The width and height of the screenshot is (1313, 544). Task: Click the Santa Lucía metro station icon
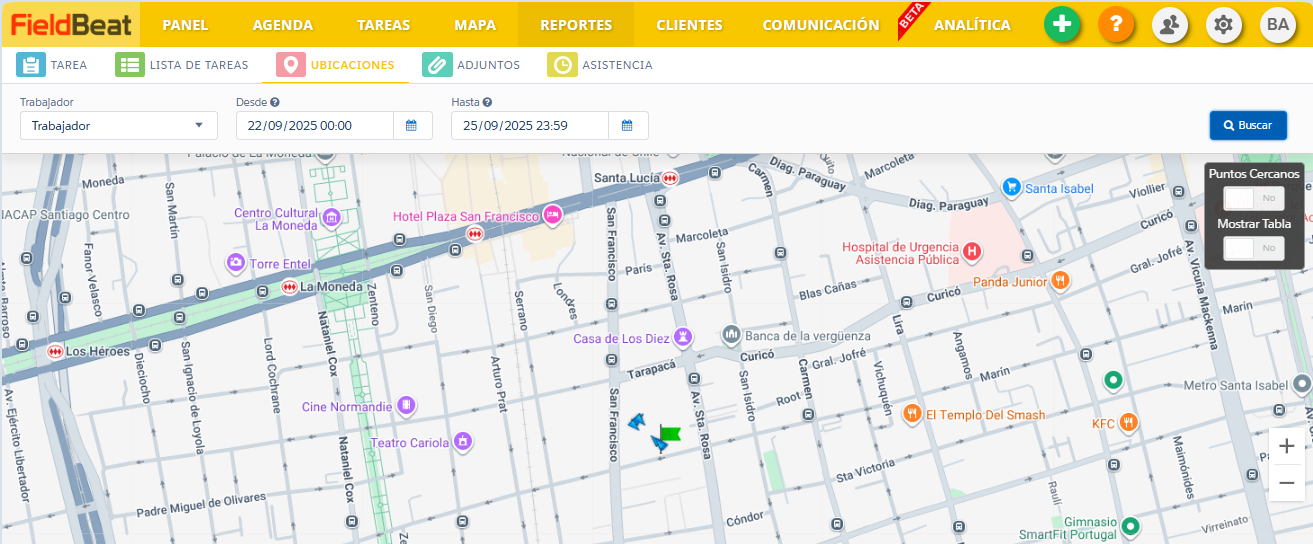[x=669, y=178]
